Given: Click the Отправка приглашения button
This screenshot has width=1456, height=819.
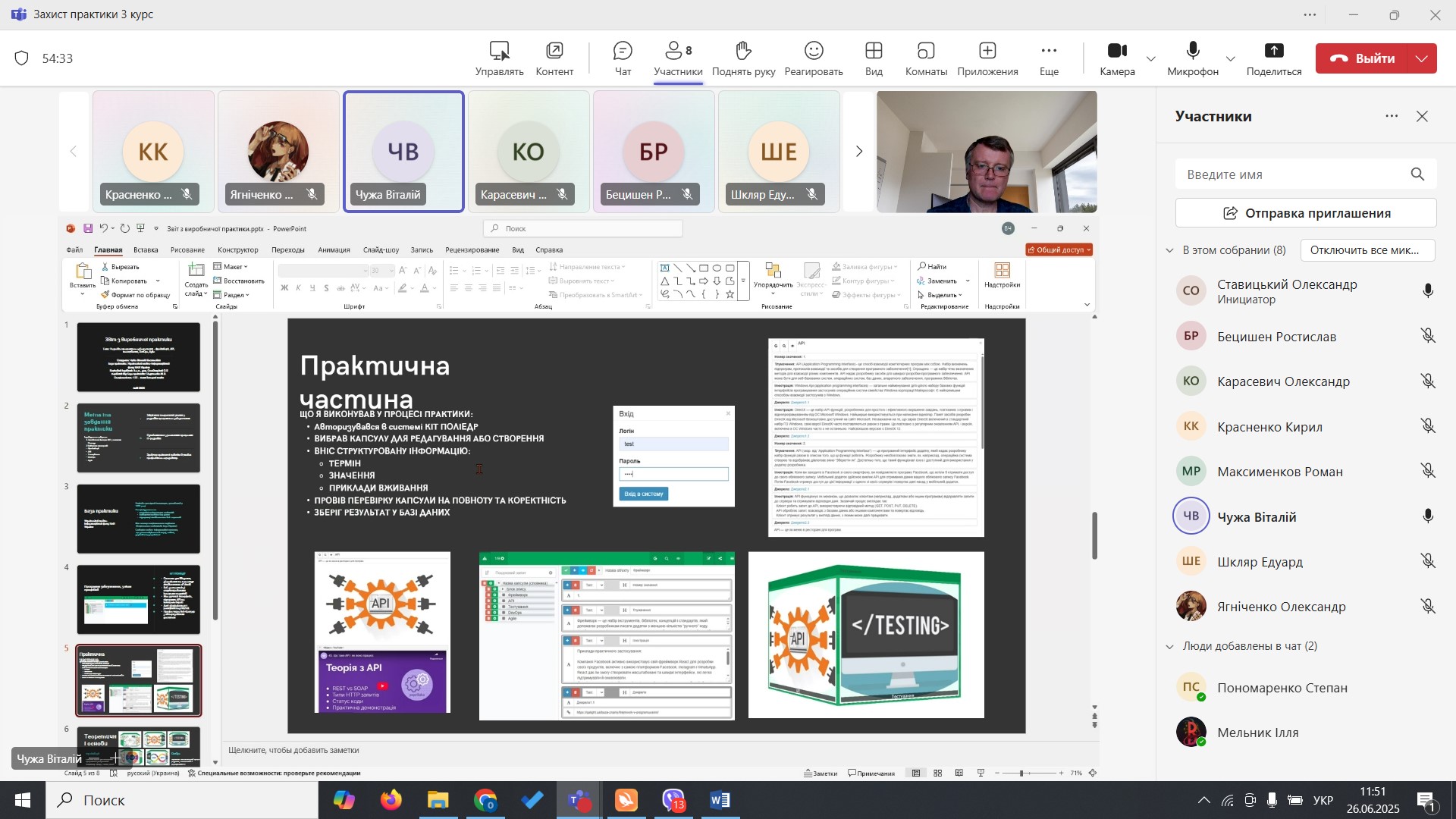Looking at the screenshot, I should [x=1306, y=213].
